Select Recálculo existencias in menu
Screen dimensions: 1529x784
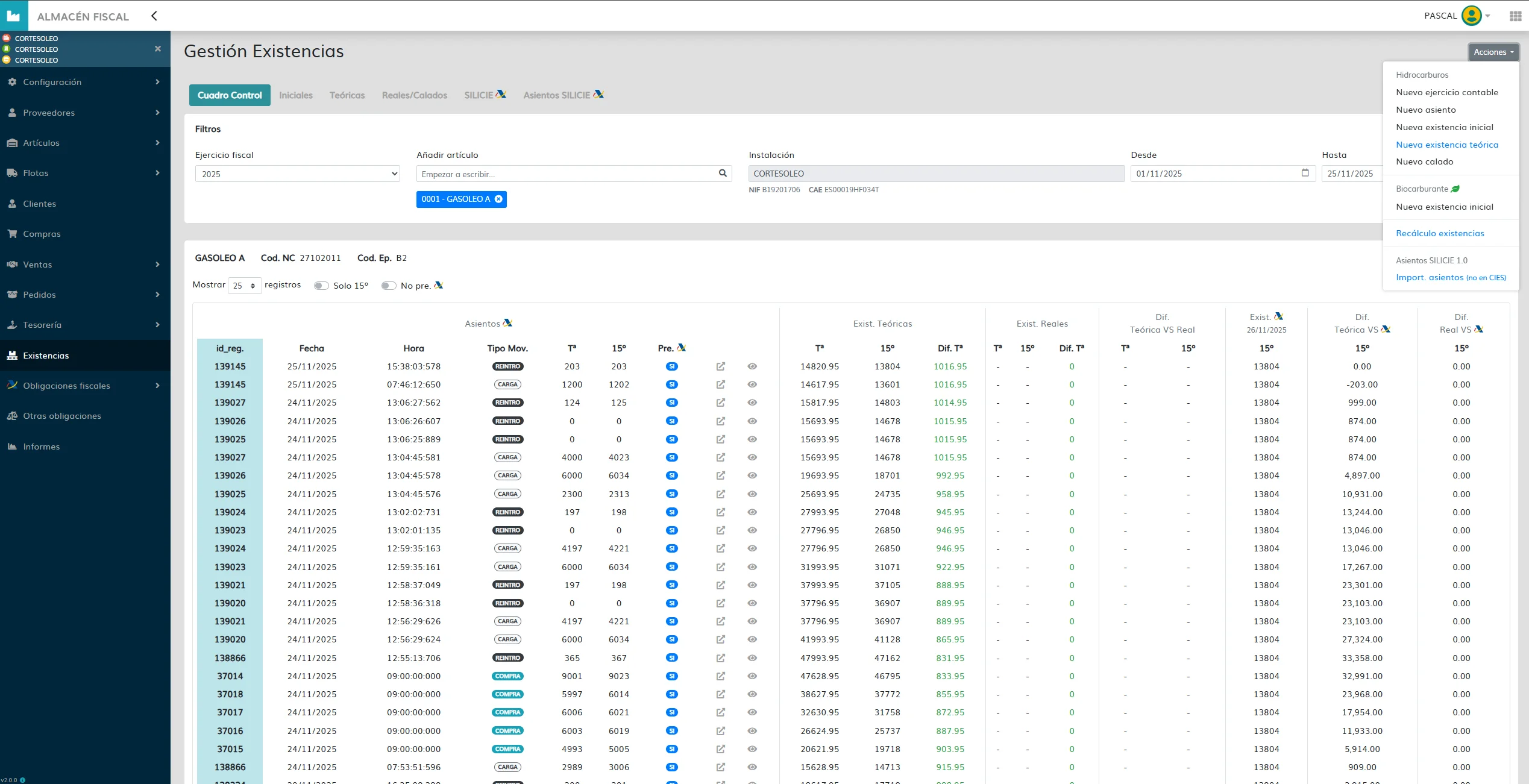click(1440, 233)
